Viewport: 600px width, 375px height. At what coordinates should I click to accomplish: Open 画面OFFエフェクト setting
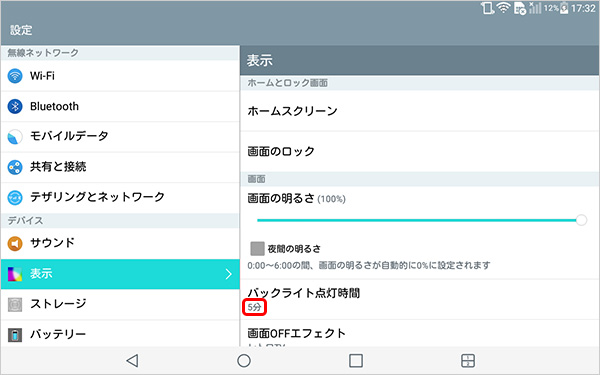point(420,333)
